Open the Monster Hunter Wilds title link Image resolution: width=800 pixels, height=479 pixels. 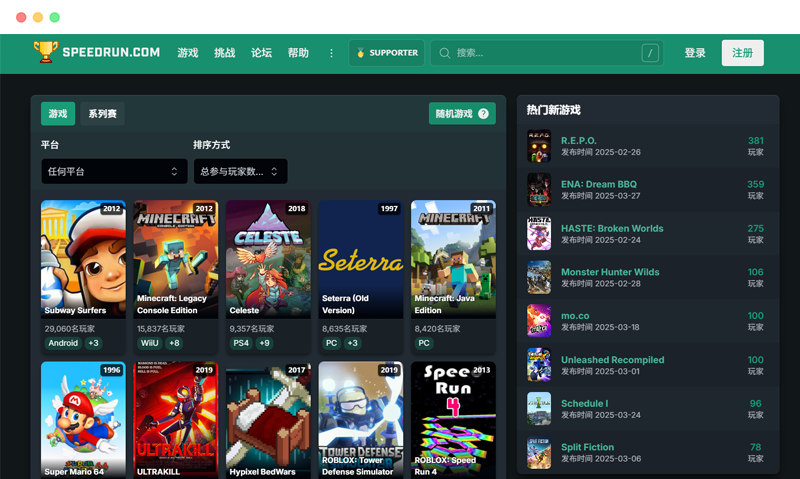click(x=610, y=272)
